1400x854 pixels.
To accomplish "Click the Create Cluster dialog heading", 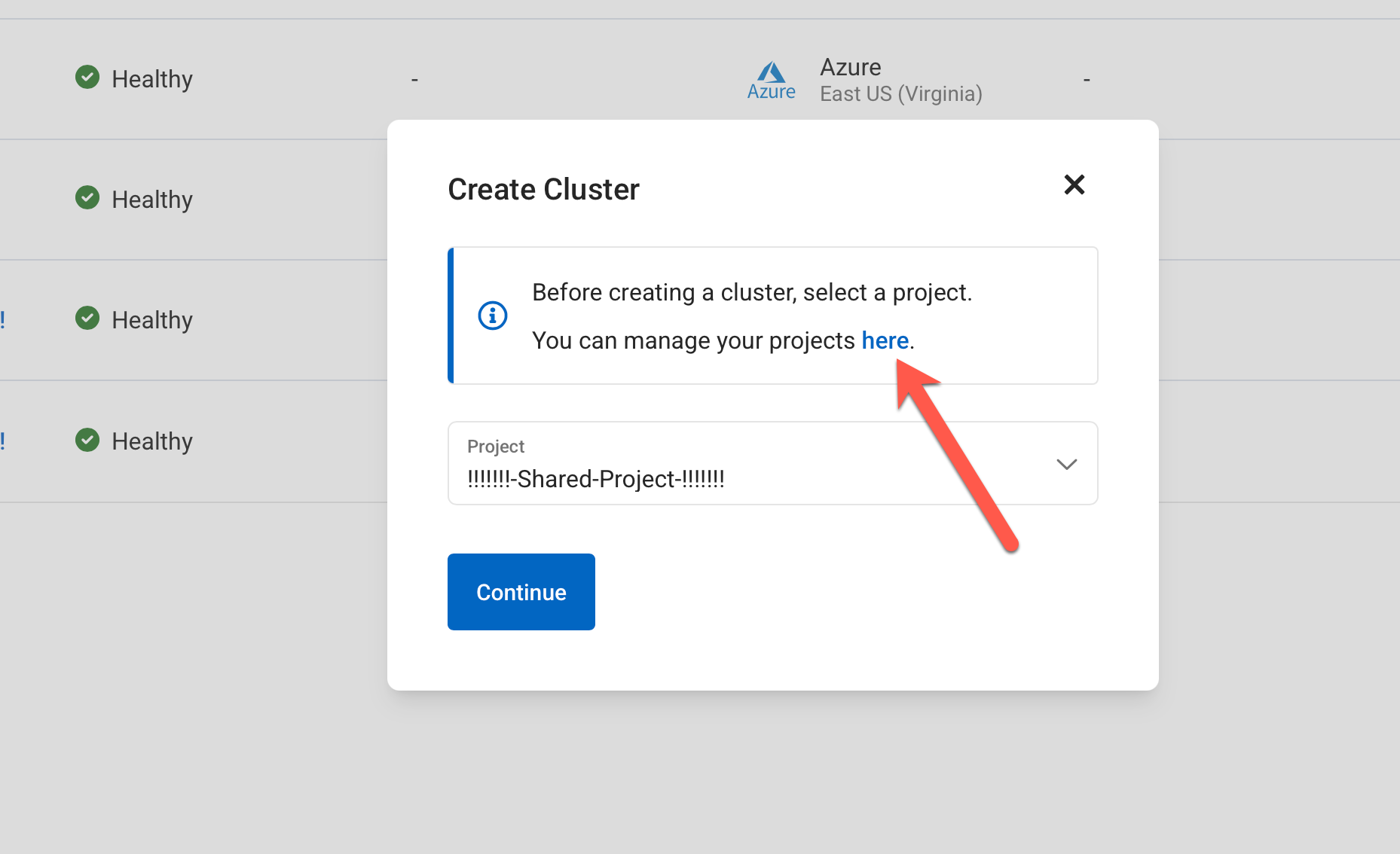I will click(x=543, y=190).
